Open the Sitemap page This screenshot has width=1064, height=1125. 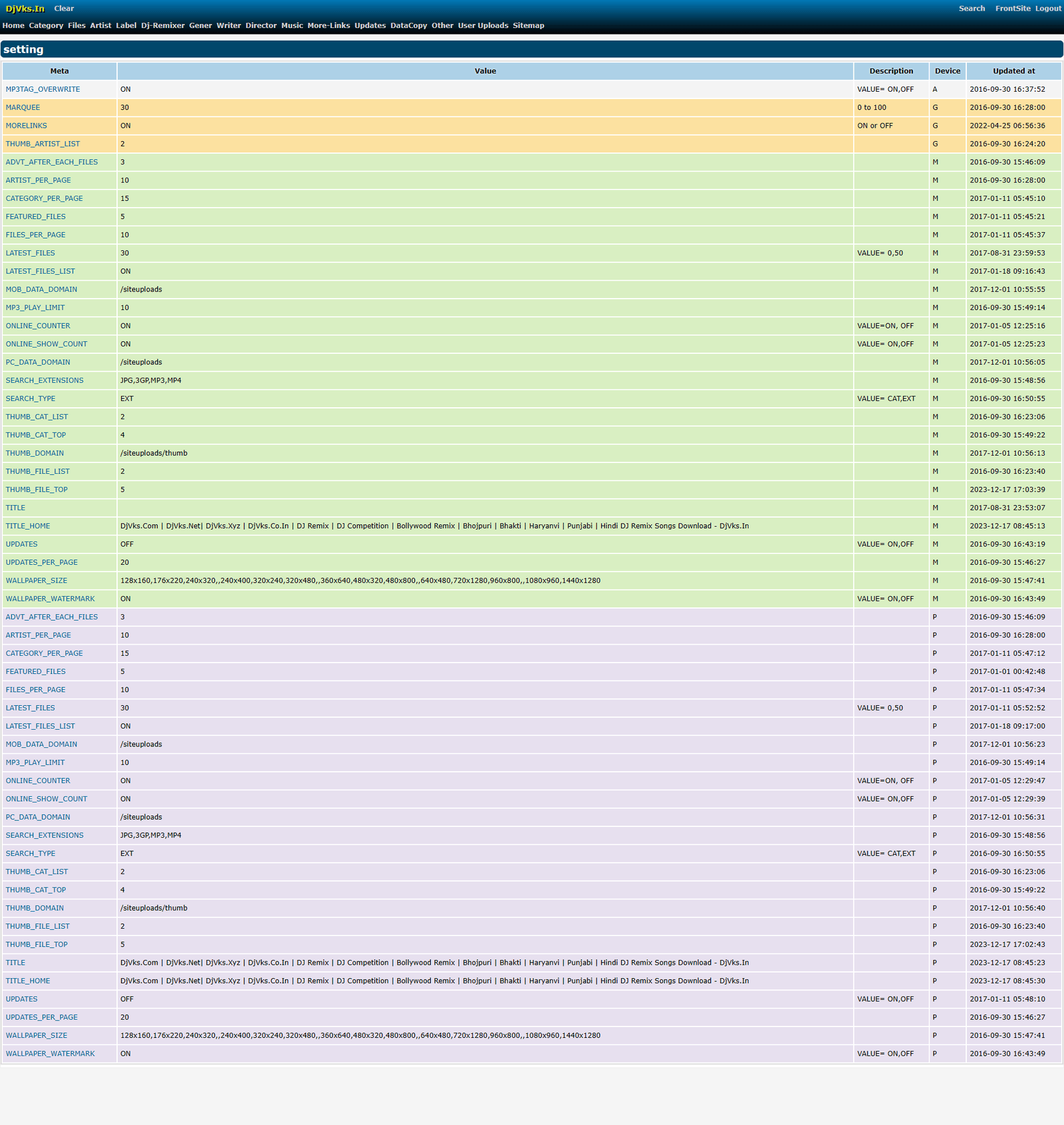pyautogui.click(x=528, y=25)
